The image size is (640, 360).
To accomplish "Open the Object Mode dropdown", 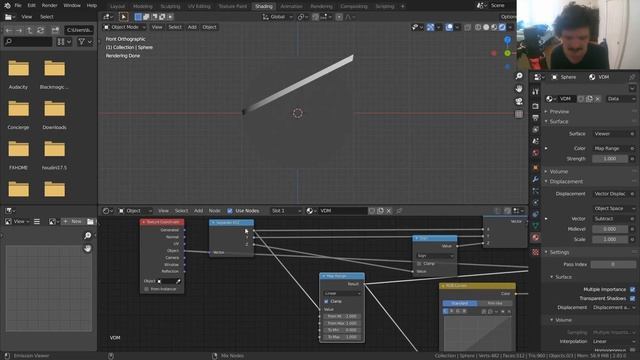I will point(124,27).
